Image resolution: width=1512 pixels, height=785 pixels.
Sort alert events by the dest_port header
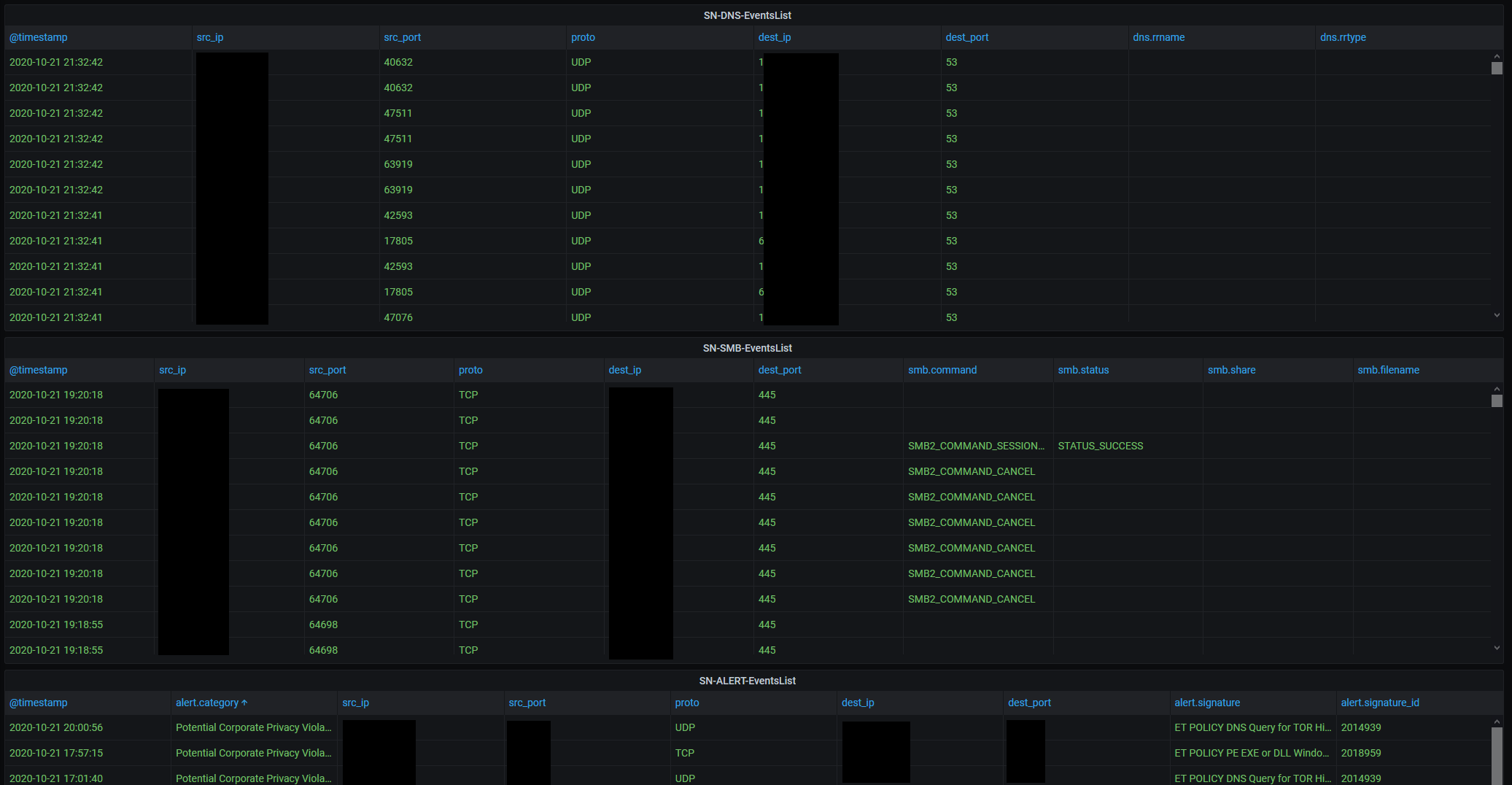(1029, 703)
